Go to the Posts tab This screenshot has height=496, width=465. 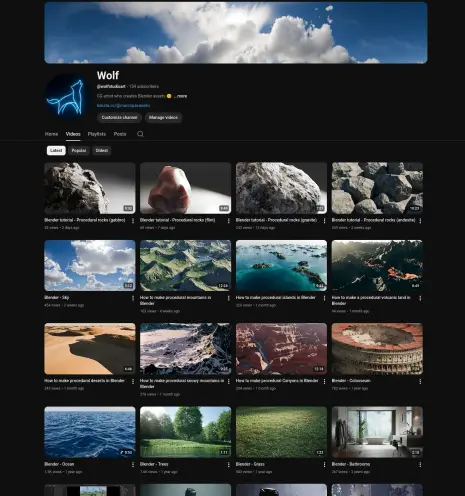pyautogui.click(x=120, y=134)
